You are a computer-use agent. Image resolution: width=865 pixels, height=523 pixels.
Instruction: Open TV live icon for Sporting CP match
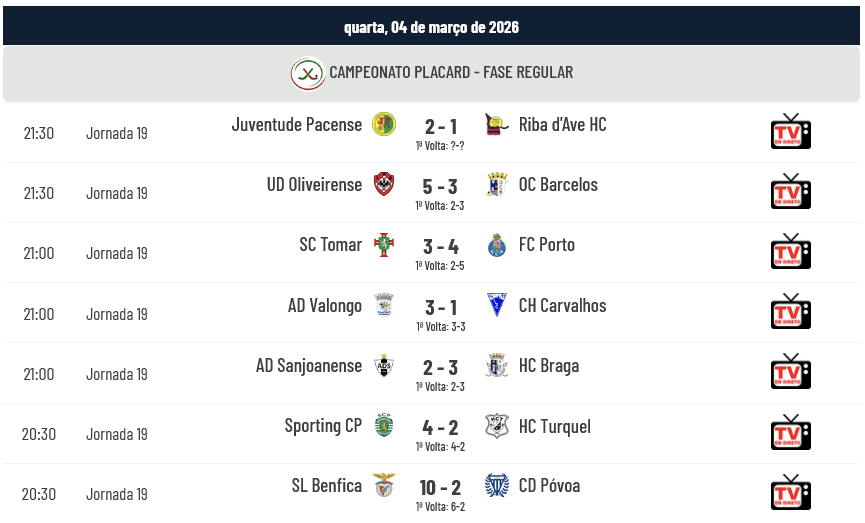pos(790,432)
